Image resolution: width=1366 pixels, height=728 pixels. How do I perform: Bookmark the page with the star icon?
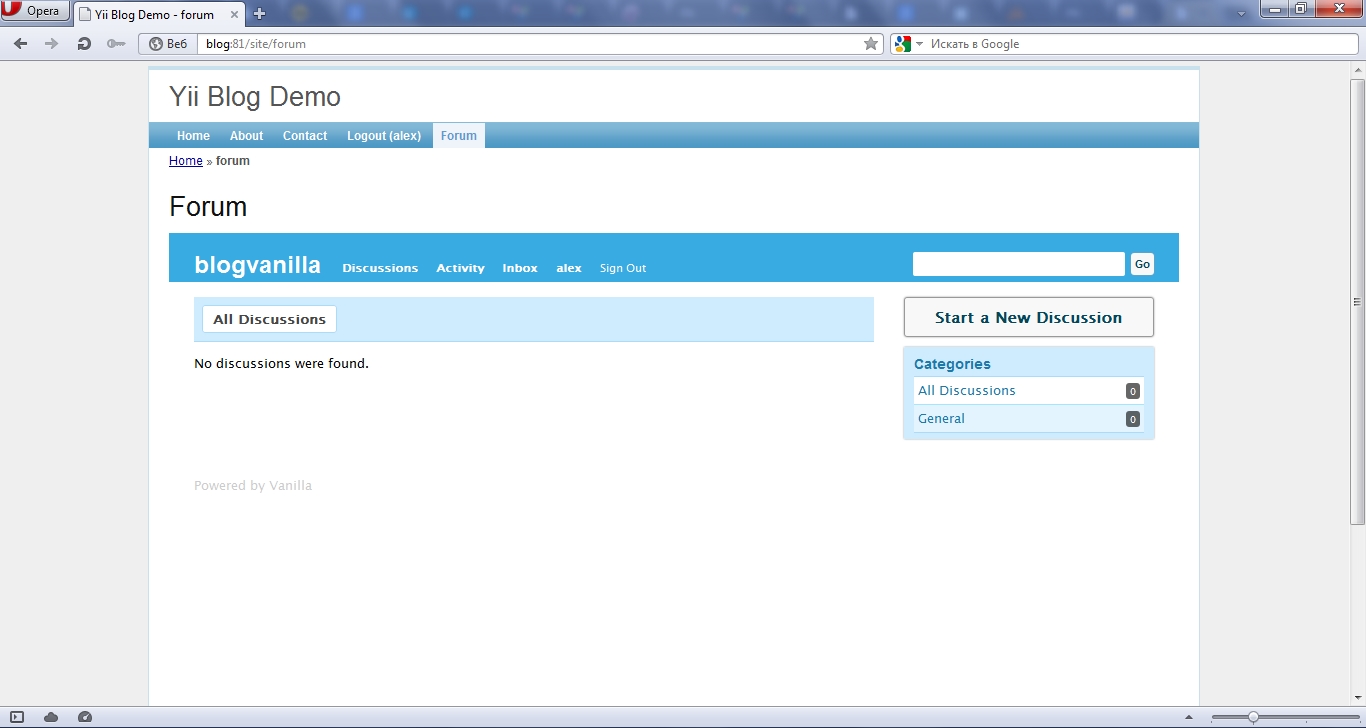[x=871, y=44]
